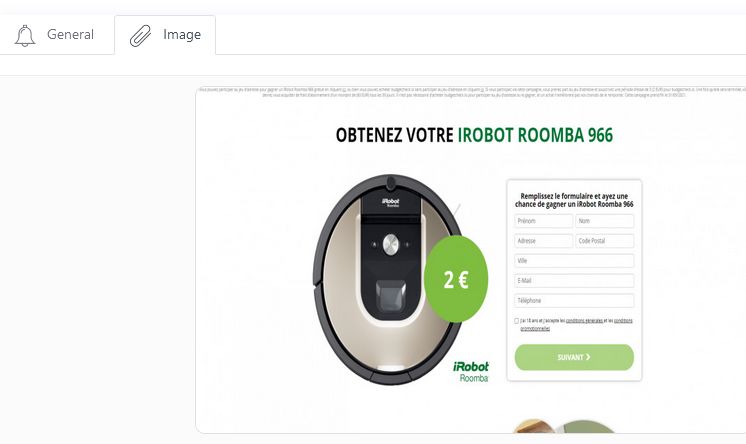Click the Prénom input field

[x=543, y=221]
